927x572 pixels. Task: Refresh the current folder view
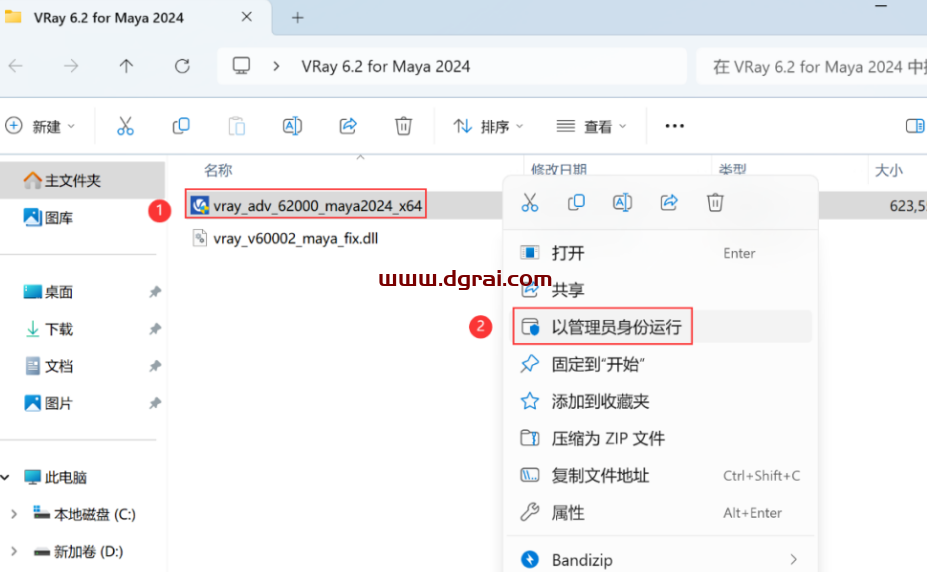tap(182, 66)
